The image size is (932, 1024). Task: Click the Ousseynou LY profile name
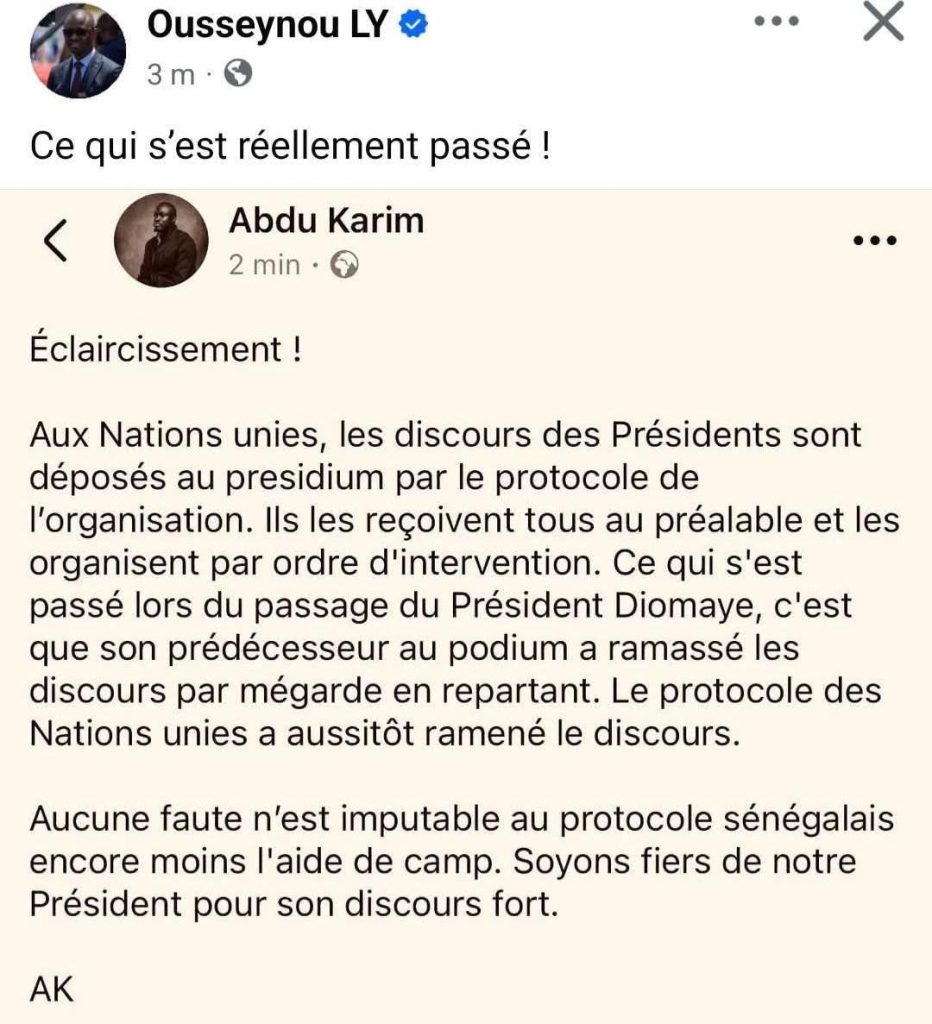click(267, 27)
